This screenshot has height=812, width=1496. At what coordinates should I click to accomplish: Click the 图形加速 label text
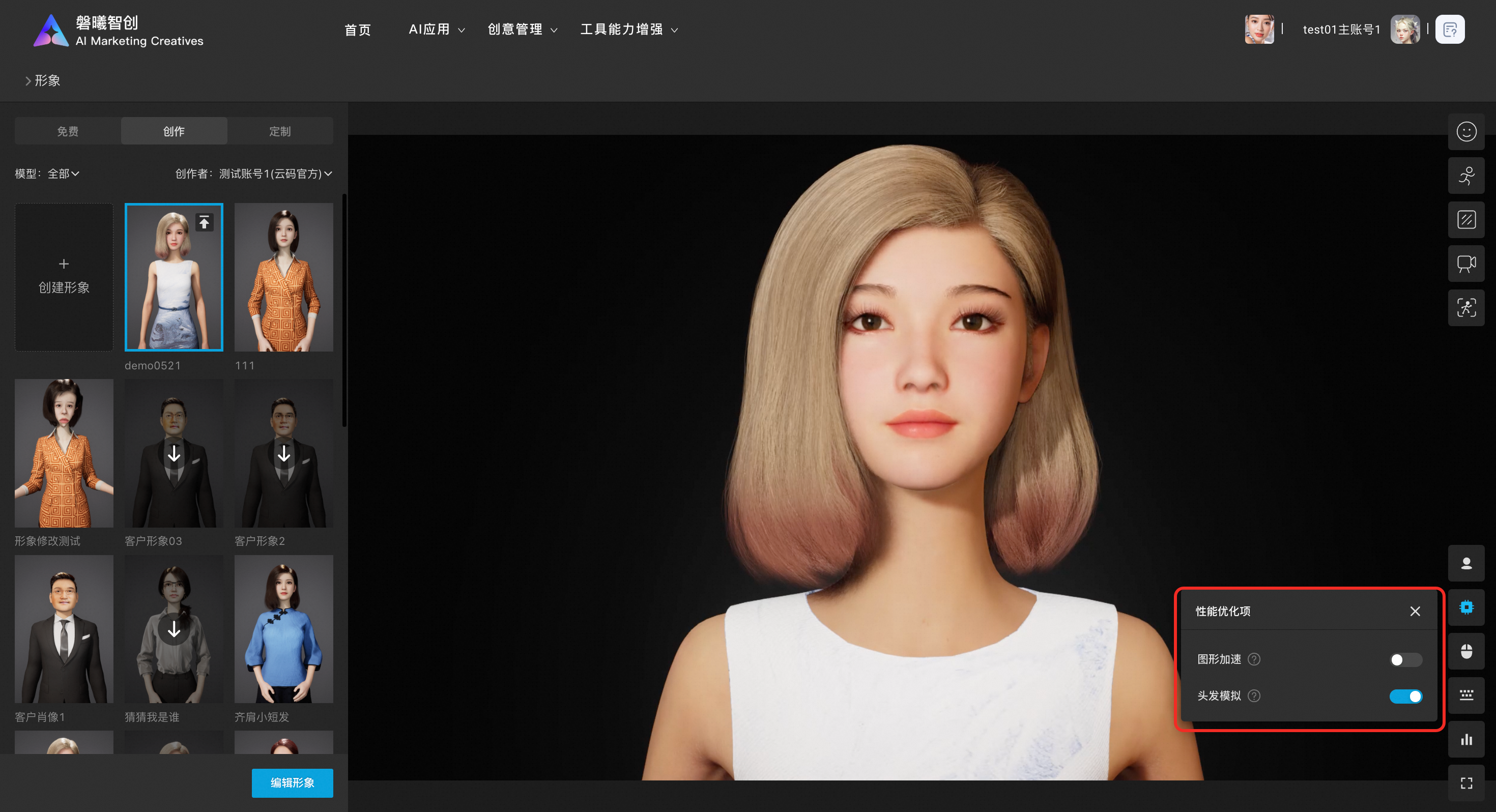point(1219,660)
